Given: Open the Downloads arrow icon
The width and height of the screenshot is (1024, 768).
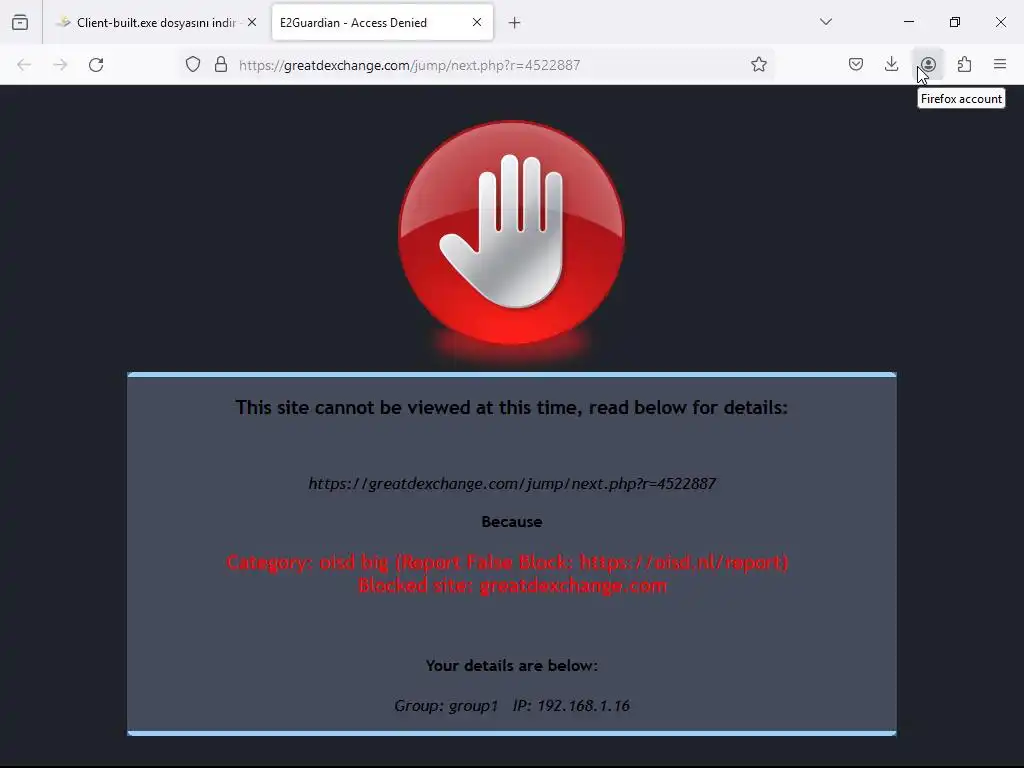Looking at the screenshot, I should (x=891, y=64).
